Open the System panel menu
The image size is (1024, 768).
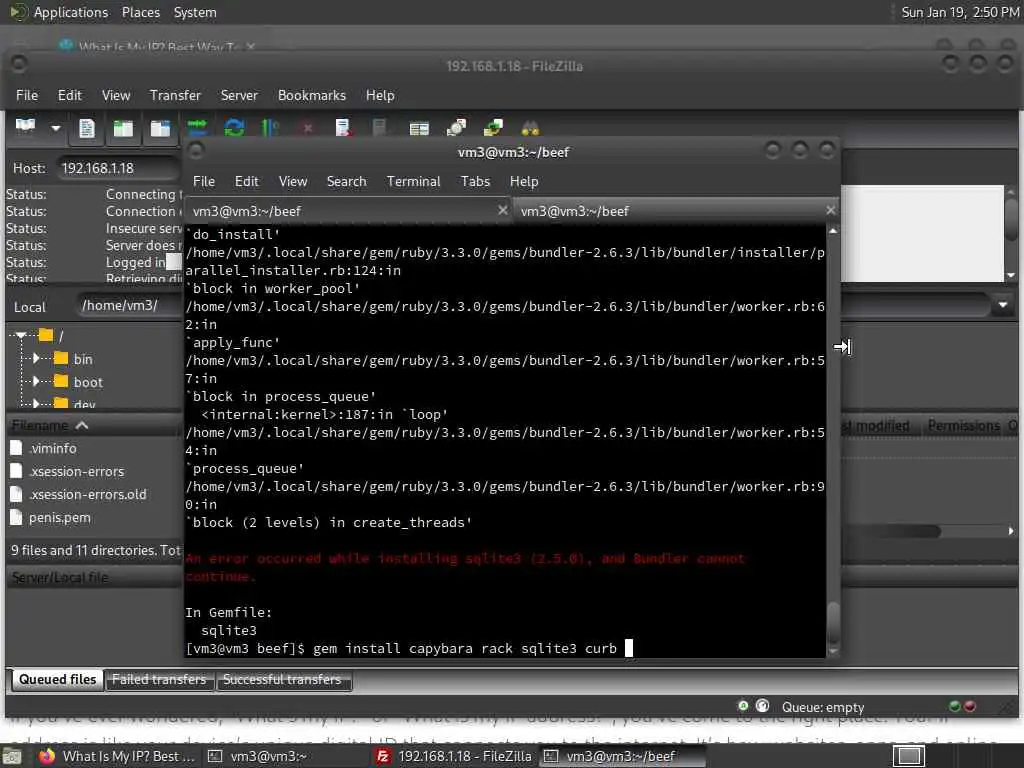point(195,12)
